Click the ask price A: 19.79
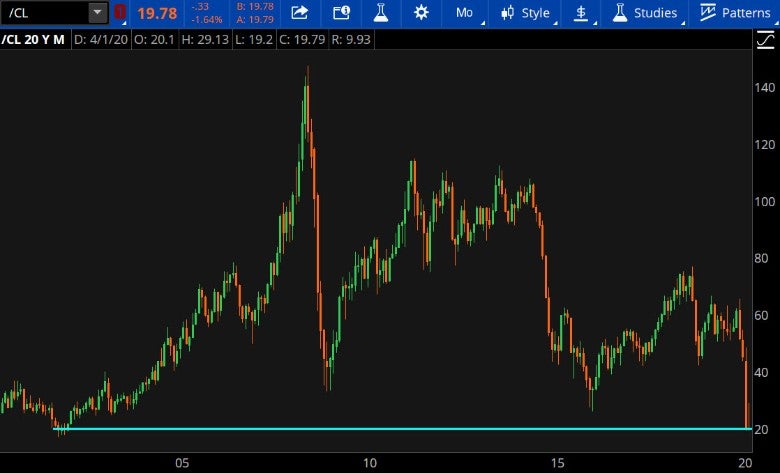780x473 pixels. click(255, 19)
